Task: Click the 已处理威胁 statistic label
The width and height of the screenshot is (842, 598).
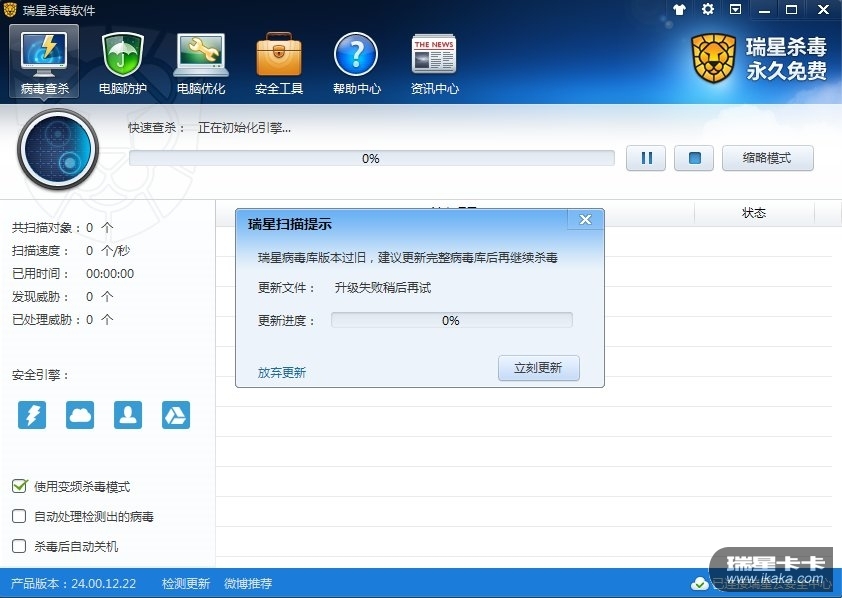Action: 46,320
